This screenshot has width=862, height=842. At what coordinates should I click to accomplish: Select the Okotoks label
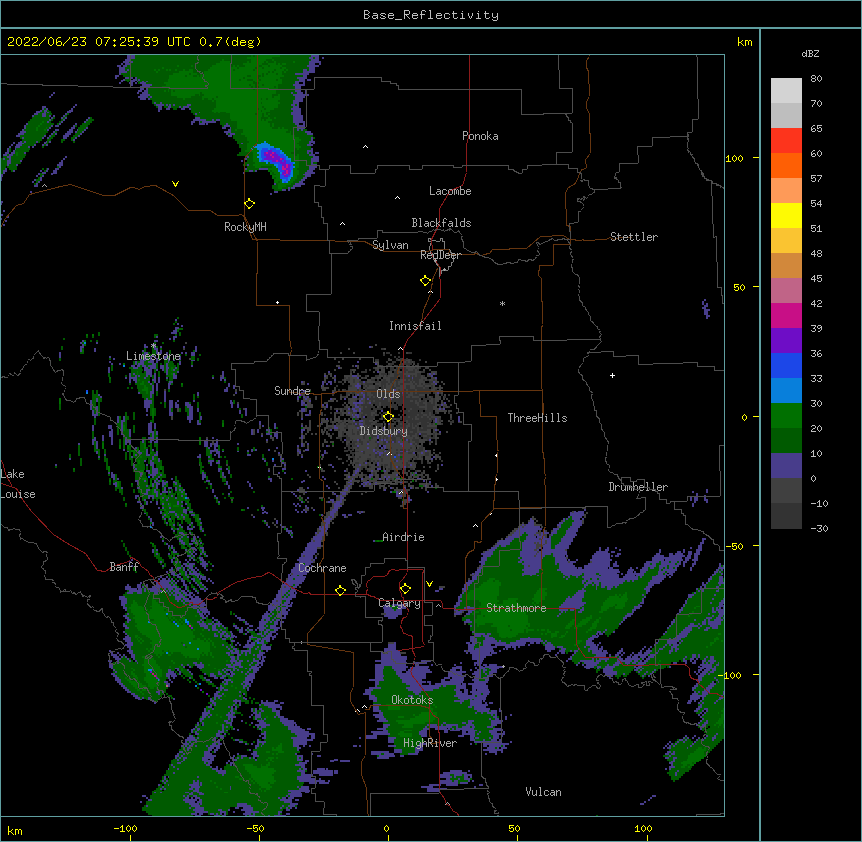coord(412,700)
